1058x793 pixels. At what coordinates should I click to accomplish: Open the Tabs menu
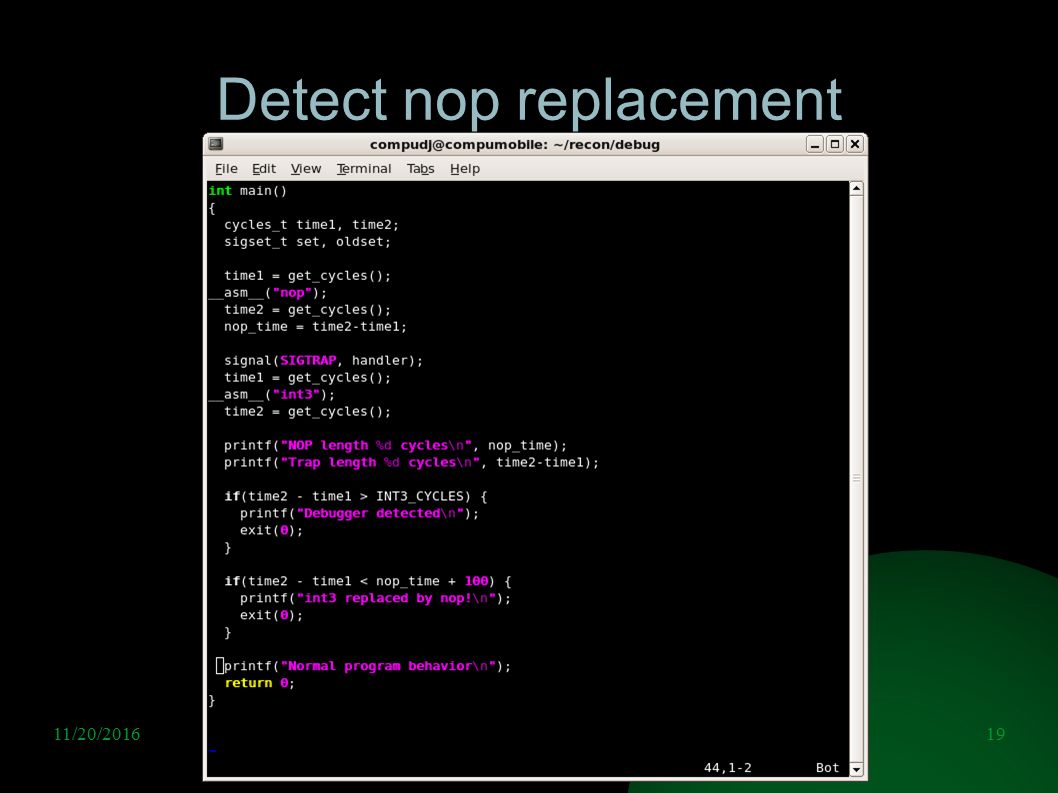pyautogui.click(x=420, y=169)
